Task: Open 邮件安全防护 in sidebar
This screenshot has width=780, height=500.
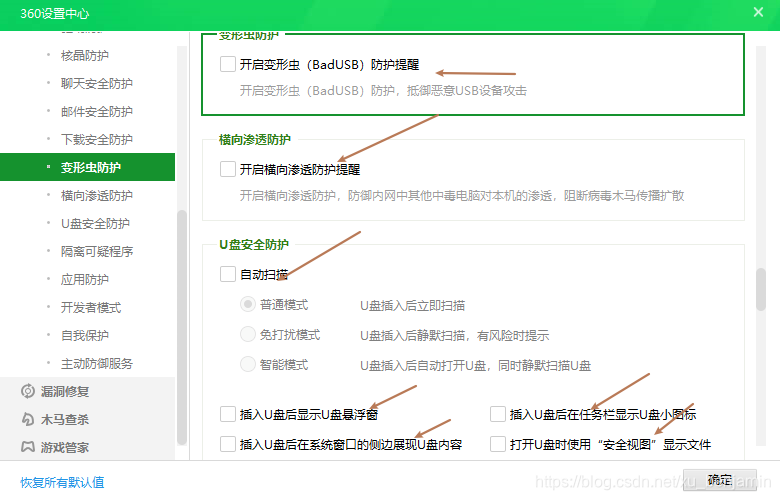Action: tap(97, 111)
